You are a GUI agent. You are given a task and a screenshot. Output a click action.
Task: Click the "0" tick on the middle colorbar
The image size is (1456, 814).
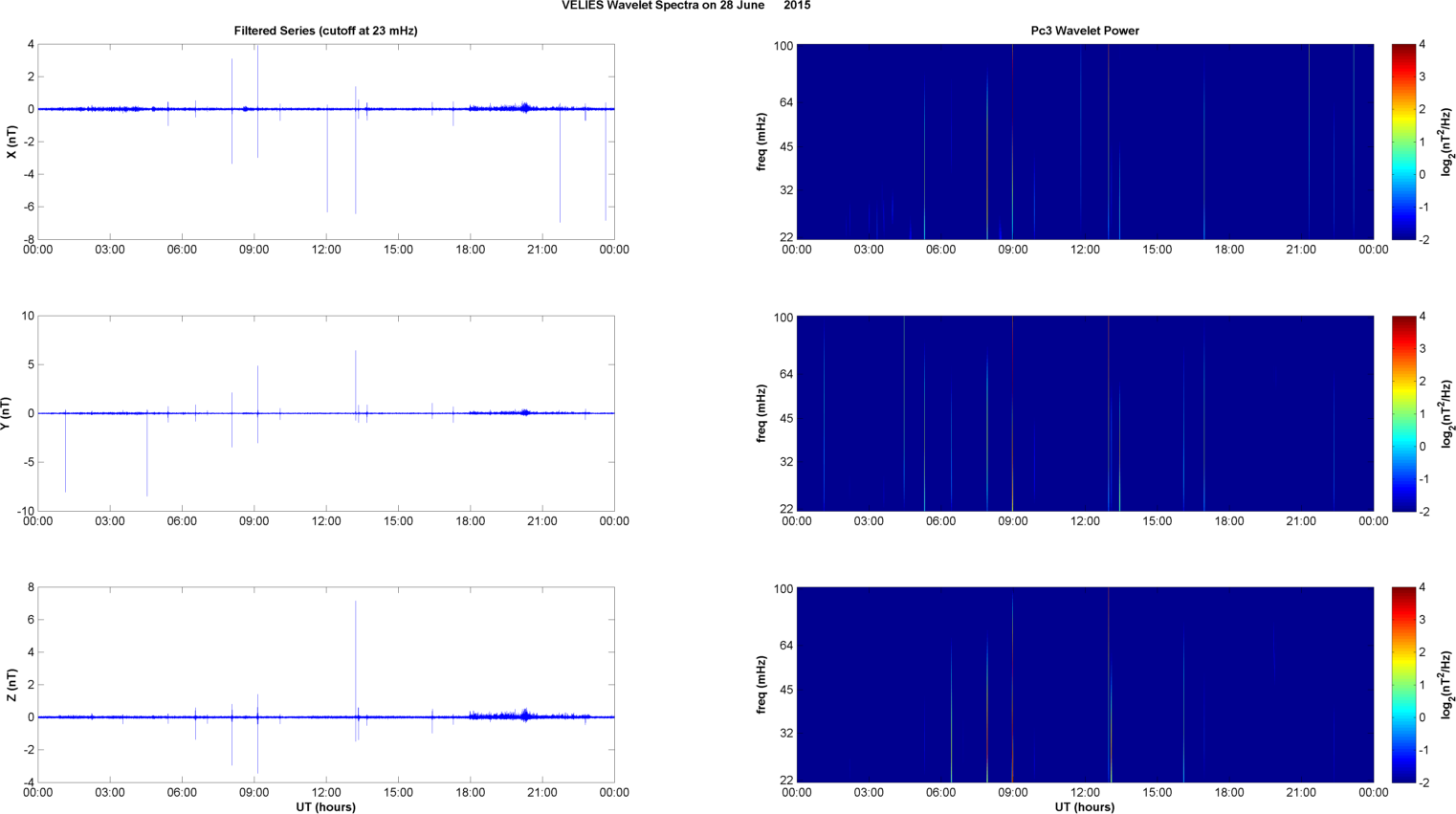click(x=1423, y=446)
